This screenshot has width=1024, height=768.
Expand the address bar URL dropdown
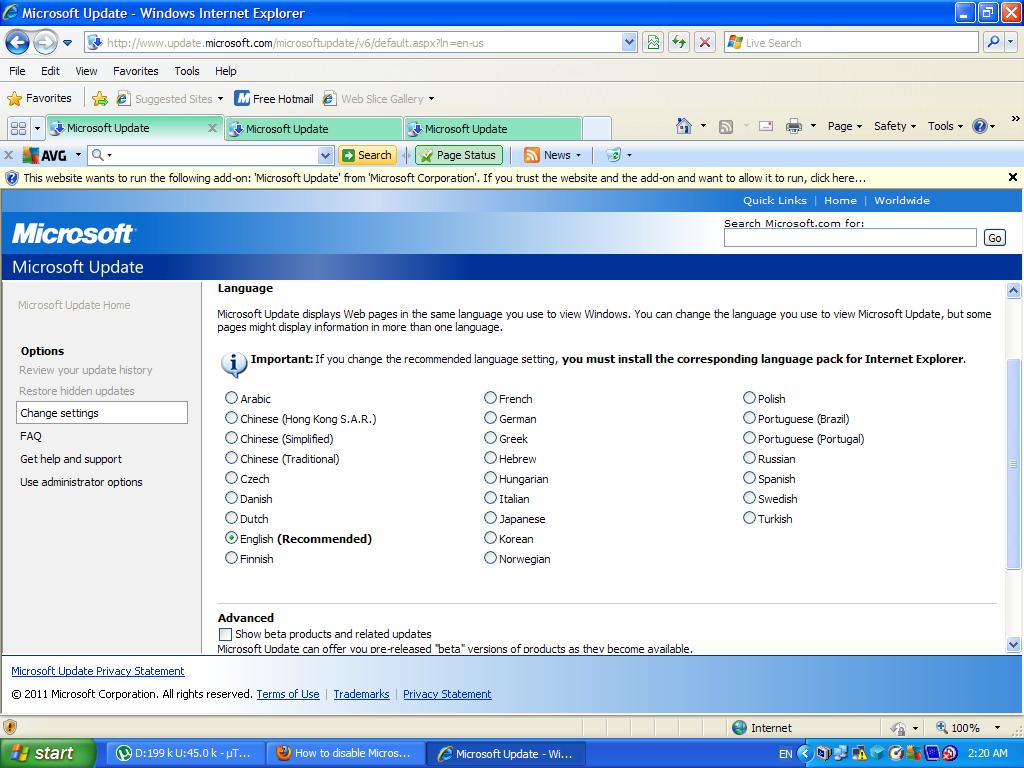click(x=629, y=42)
